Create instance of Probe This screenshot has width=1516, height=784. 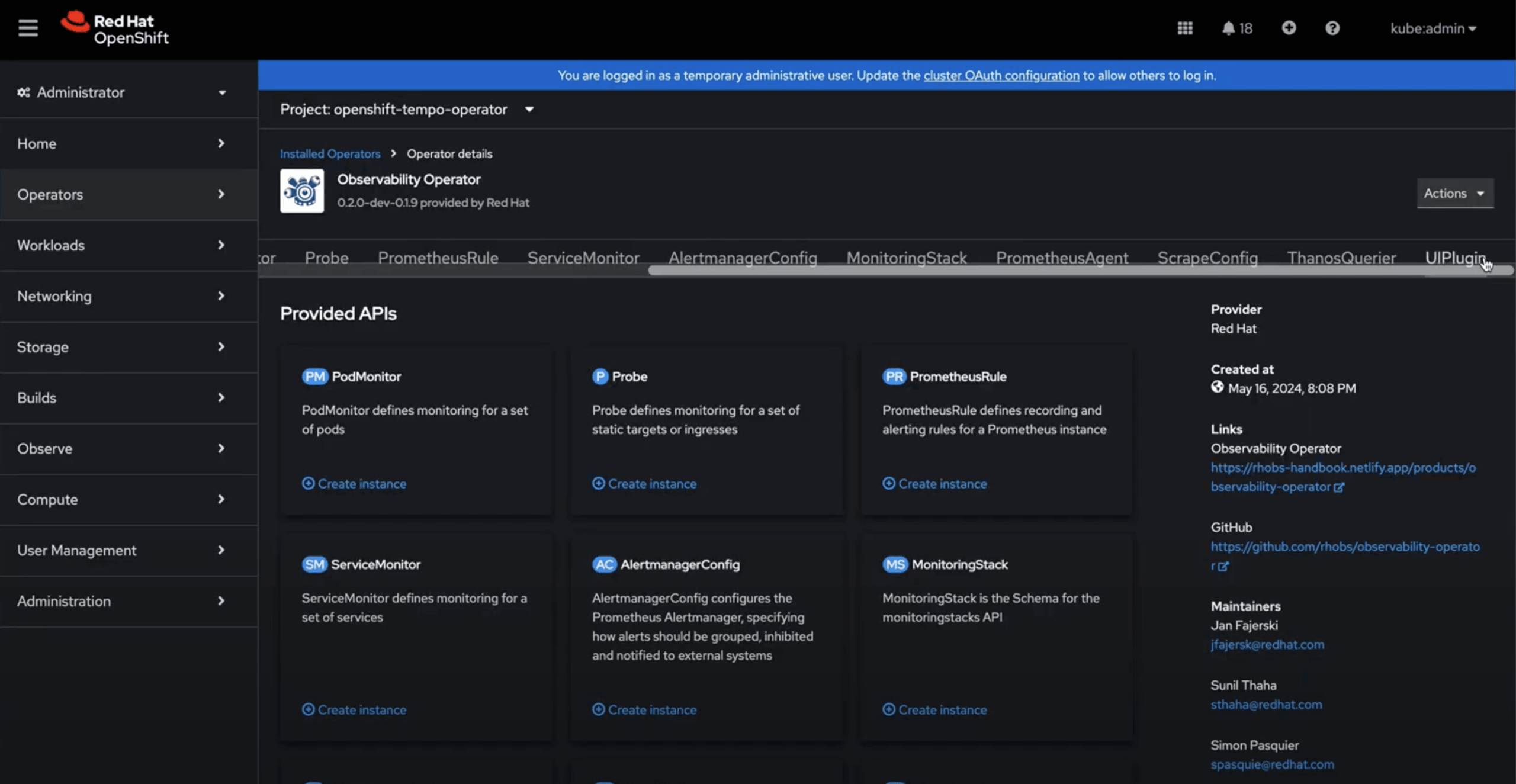coord(644,484)
